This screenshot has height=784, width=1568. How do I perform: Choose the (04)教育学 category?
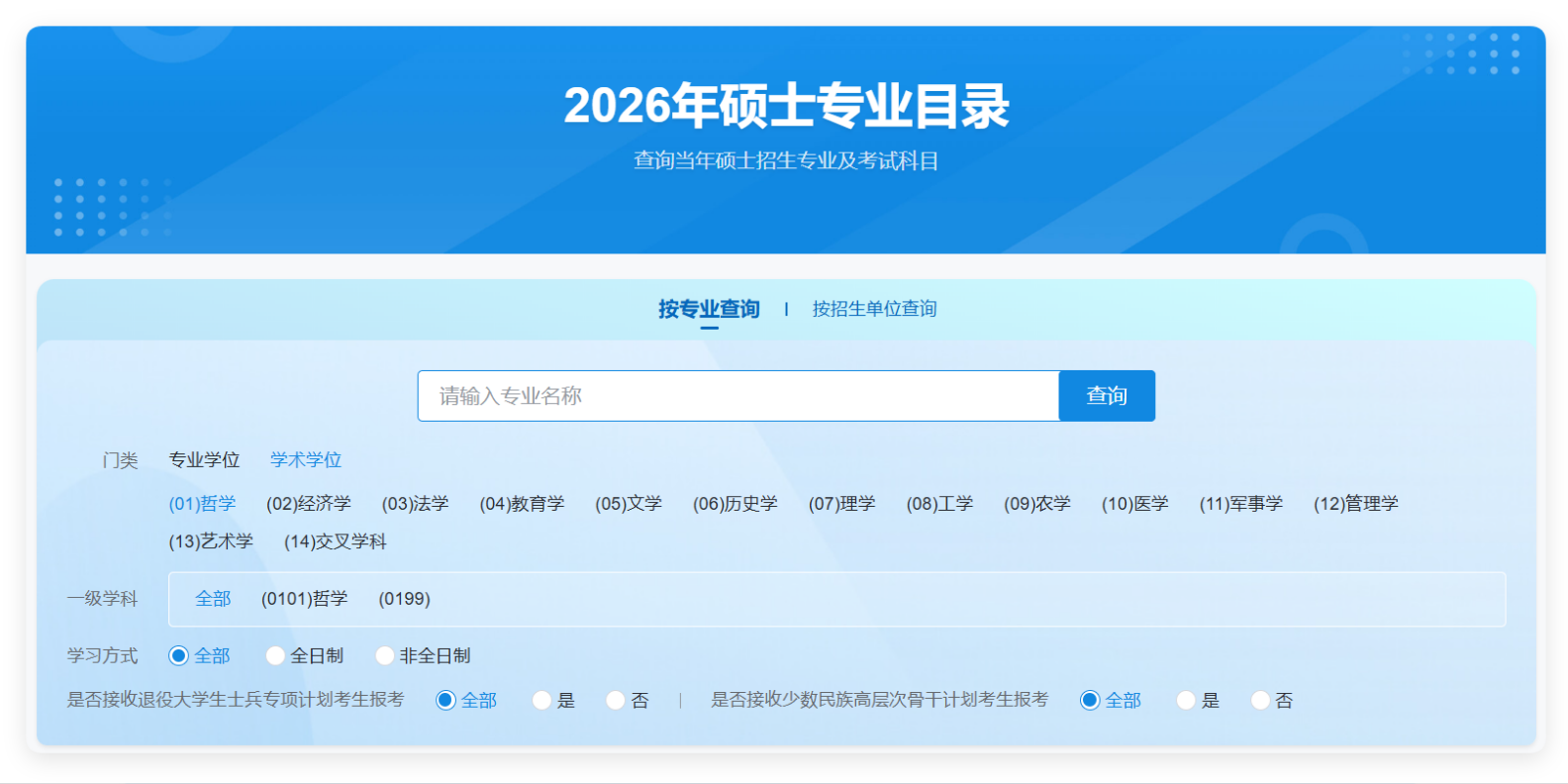[522, 504]
